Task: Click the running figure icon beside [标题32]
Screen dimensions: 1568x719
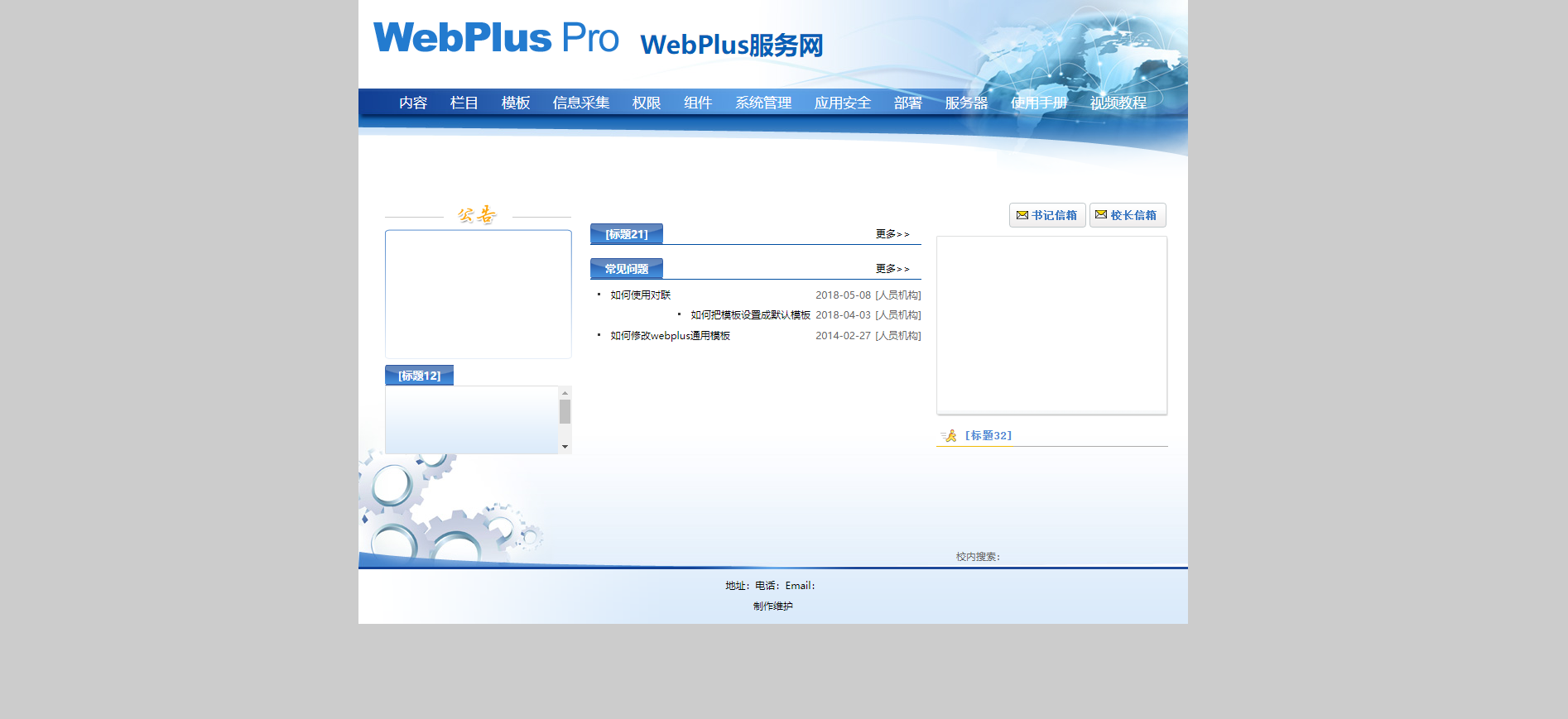Action: (x=949, y=436)
